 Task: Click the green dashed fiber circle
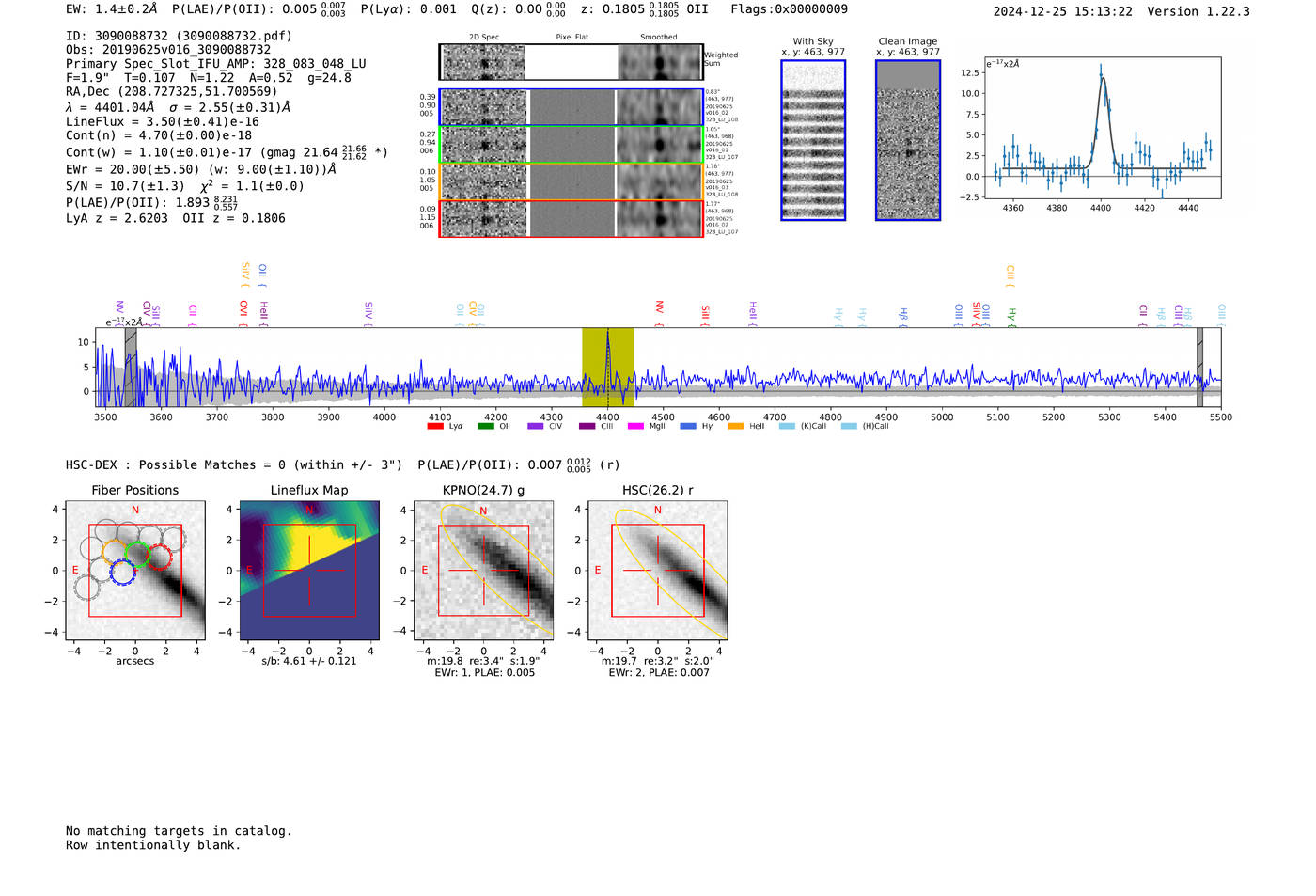137,555
